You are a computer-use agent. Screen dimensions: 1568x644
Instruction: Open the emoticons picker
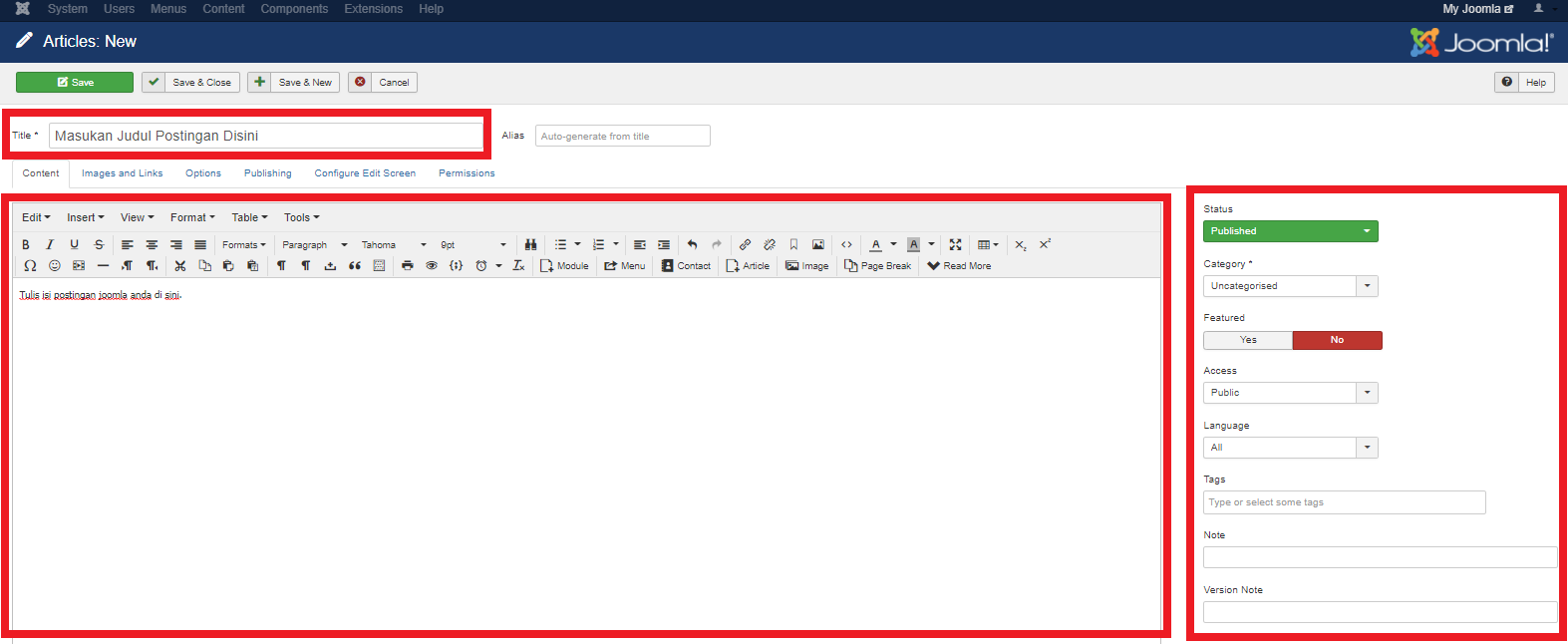pyautogui.click(x=55, y=265)
